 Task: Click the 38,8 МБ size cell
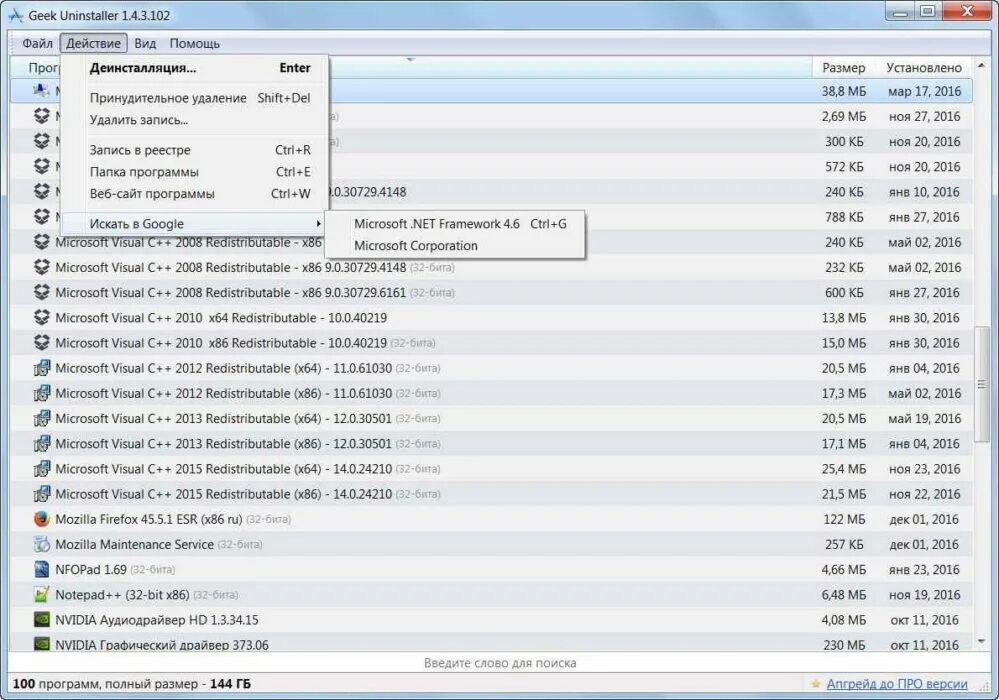pos(844,91)
